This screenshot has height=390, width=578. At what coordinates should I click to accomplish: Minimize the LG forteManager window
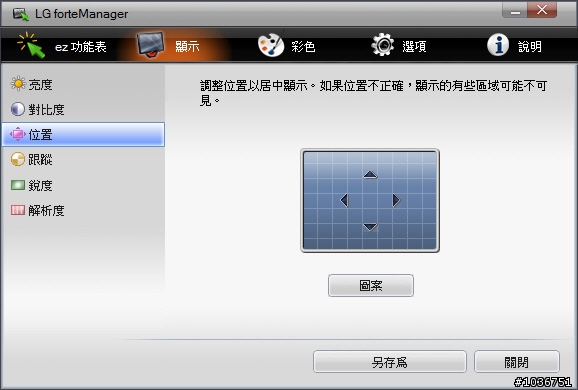point(515,11)
